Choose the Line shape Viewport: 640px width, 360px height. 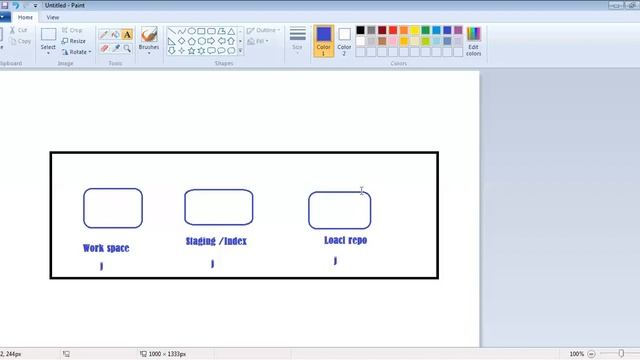172,31
